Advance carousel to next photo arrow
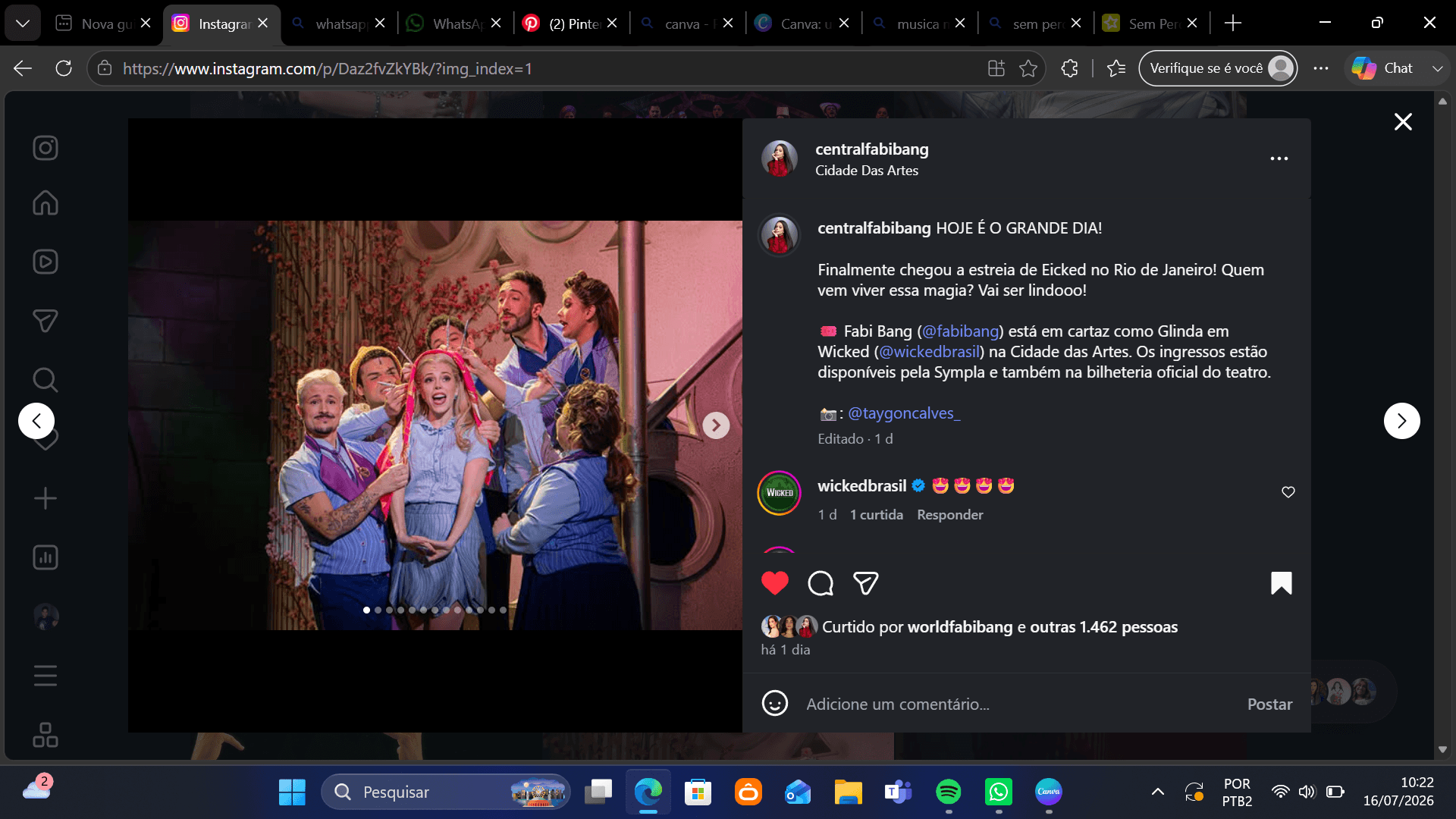The width and height of the screenshot is (1456, 819). tap(716, 425)
